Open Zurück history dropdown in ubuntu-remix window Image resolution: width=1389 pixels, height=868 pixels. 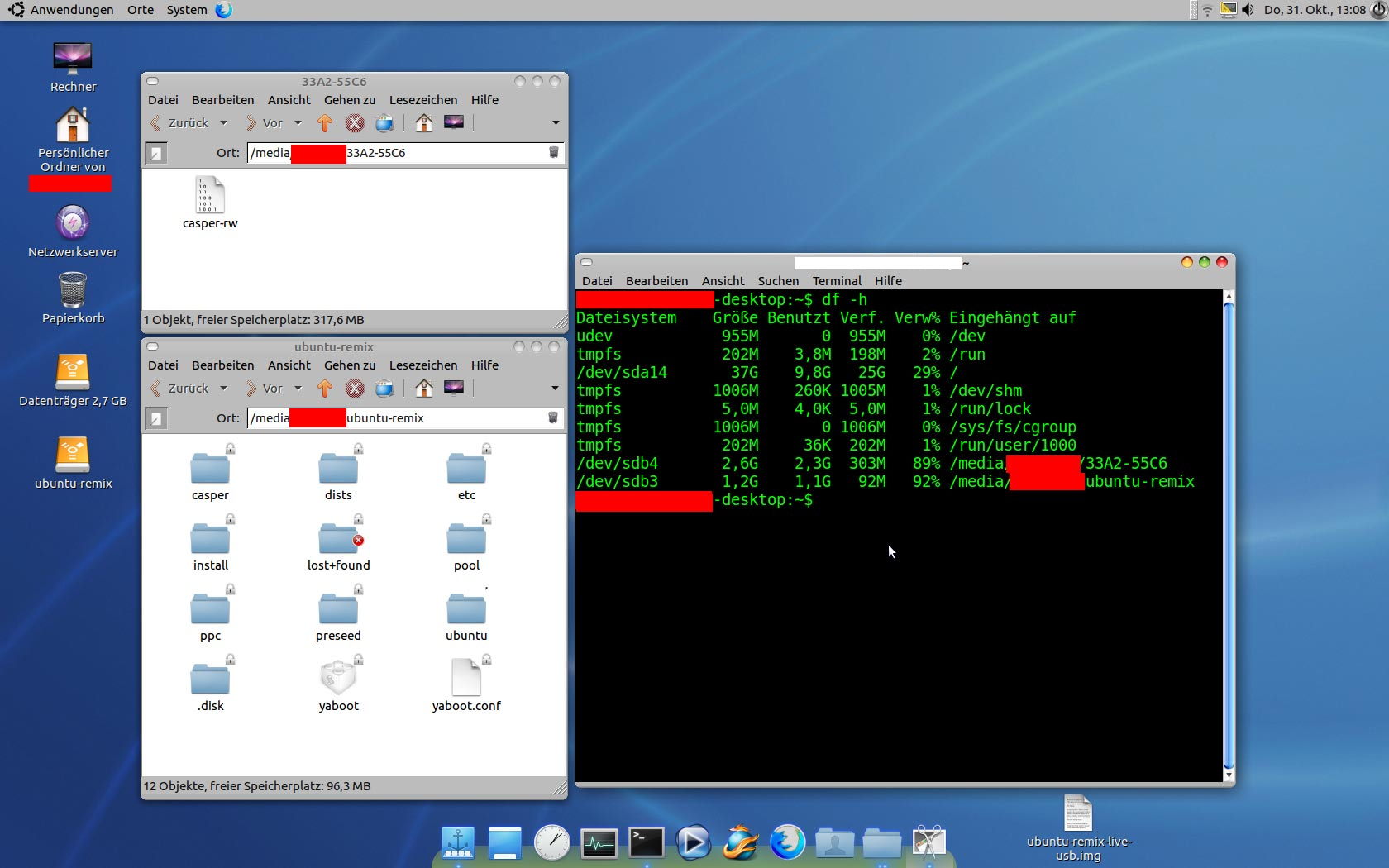tap(223, 389)
